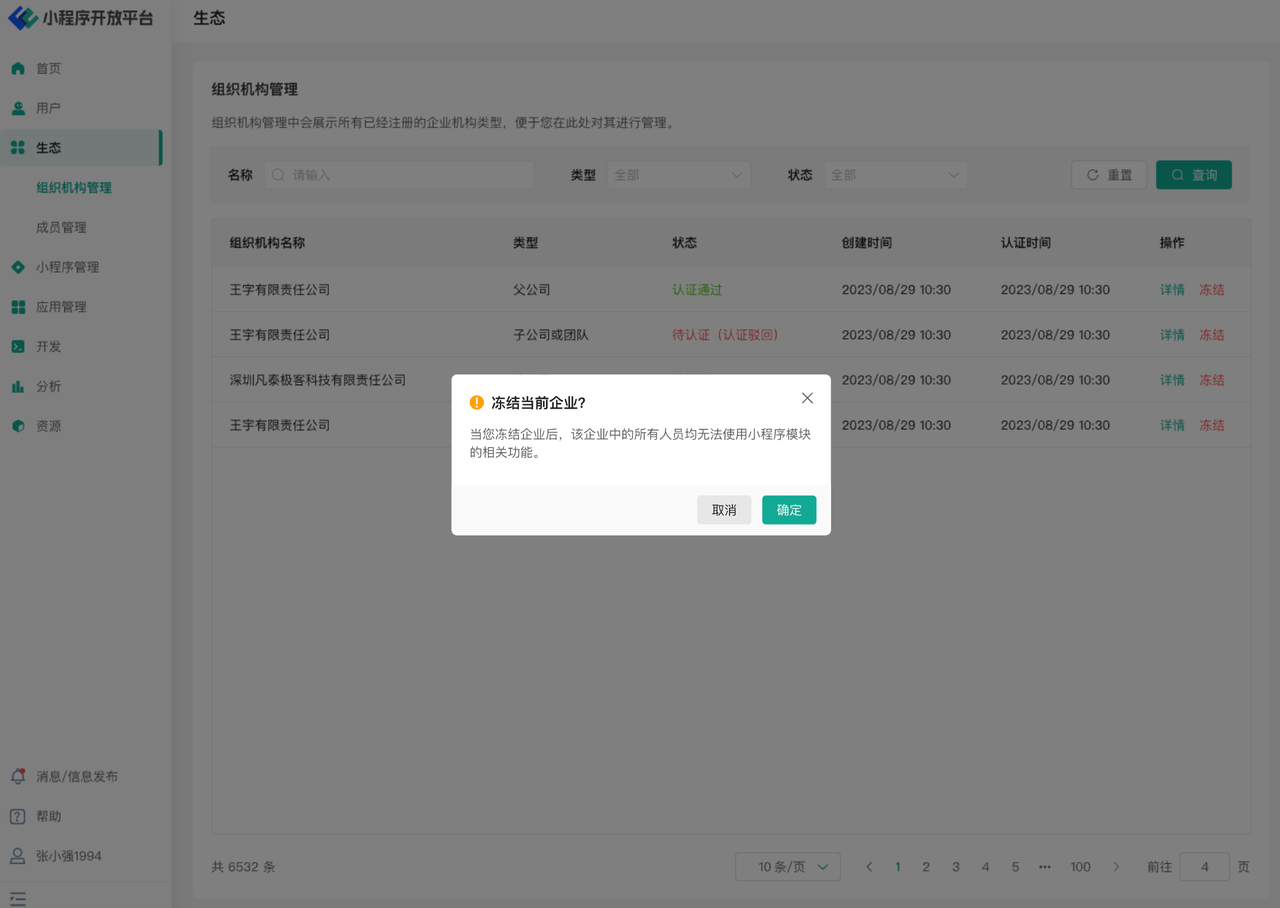Image resolution: width=1280 pixels, height=908 pixels.
Task: Open the 类型 filter dropdown
Action: coord(678,175)
